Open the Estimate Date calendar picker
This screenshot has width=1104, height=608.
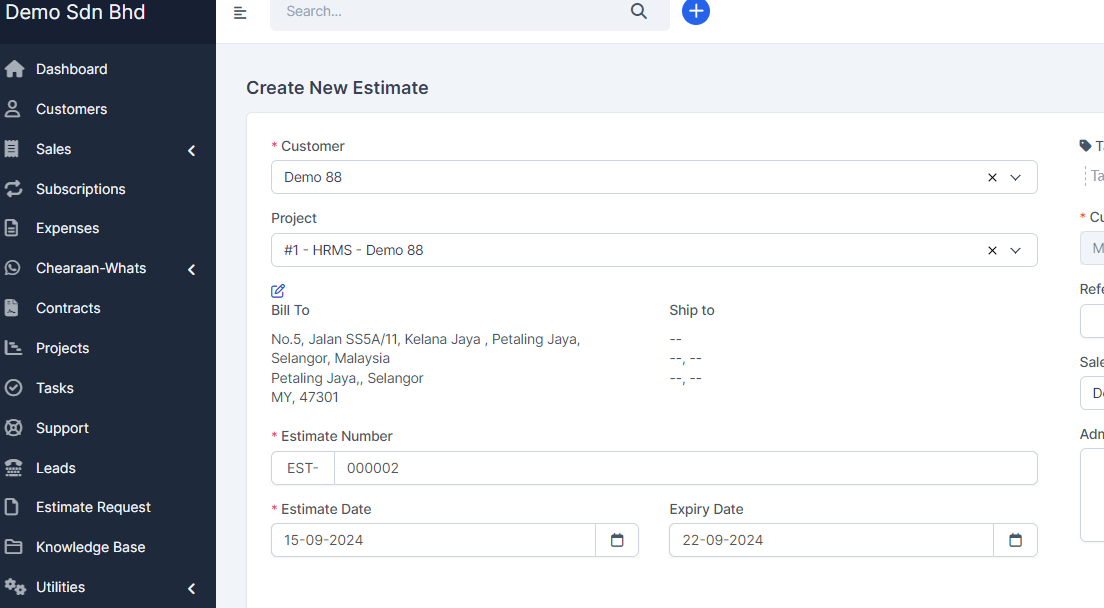[617, 540]
